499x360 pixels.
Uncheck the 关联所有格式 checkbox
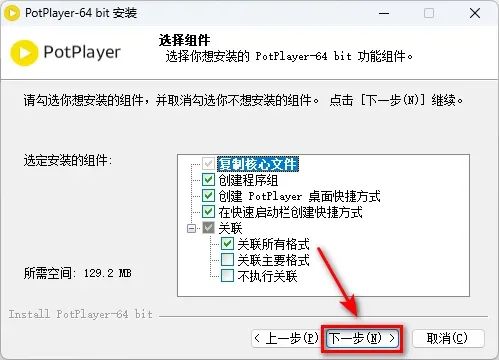(227, 244)
